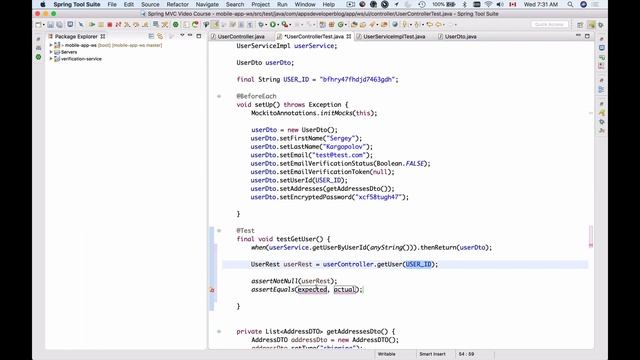Click the green Spring icon in the left trim bar
Image resolution: width=640 pixels, height=360 pixels.
38,57
